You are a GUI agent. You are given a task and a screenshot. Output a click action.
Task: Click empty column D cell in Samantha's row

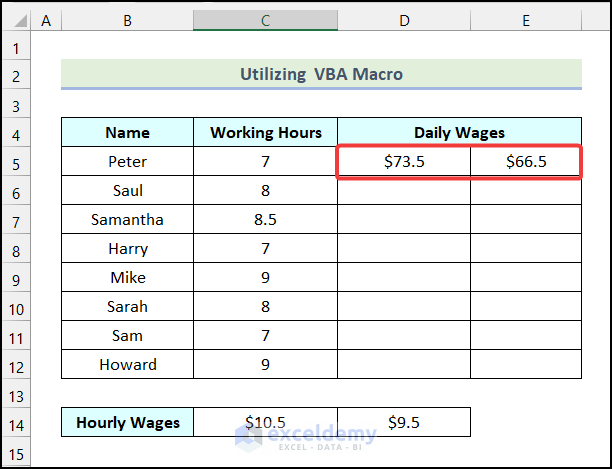pos(404,219)
